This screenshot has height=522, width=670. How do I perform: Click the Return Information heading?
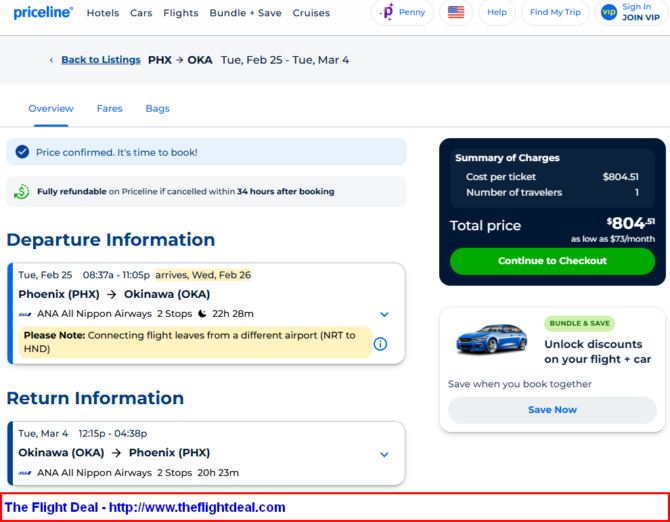click(95, 398)
